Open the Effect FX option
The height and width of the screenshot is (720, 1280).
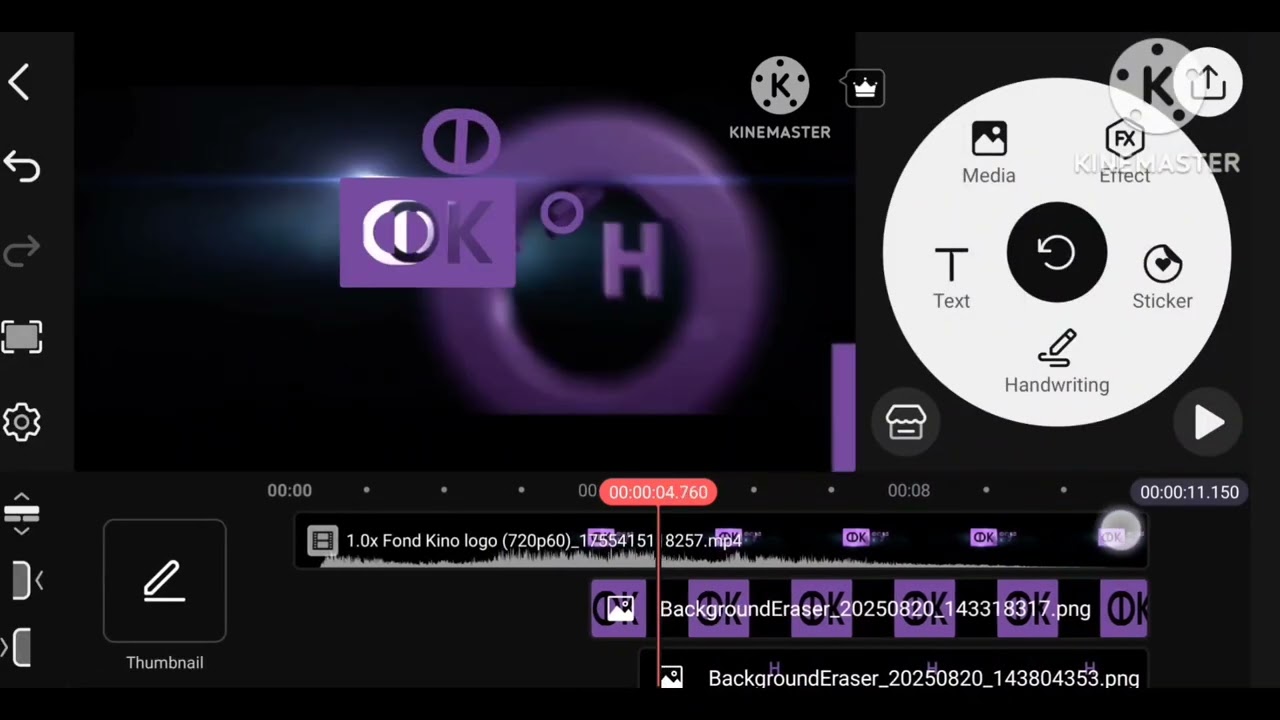pyautogui.click(x=1125, y=153)
